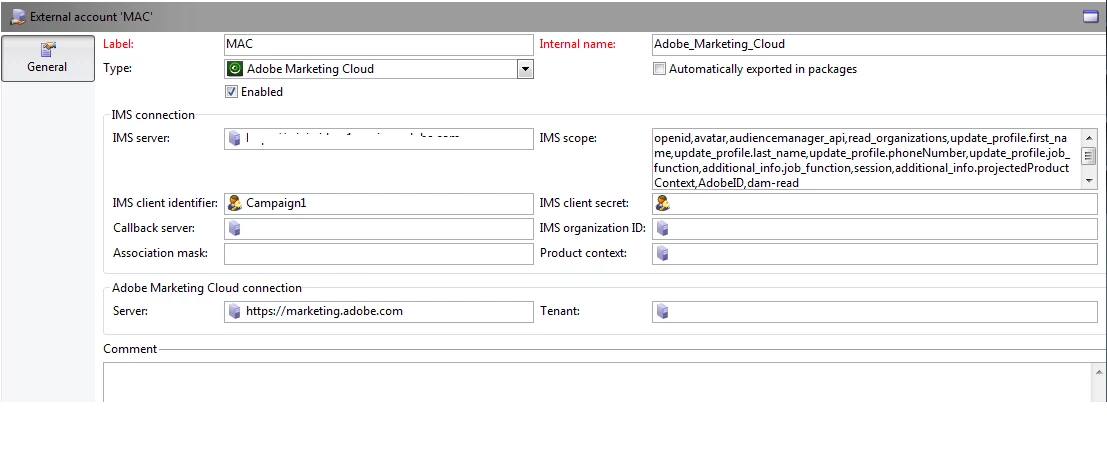Screen dimensions: 1107x460
Task: Click inside the Product context field
Action: (x=875, y=253)
